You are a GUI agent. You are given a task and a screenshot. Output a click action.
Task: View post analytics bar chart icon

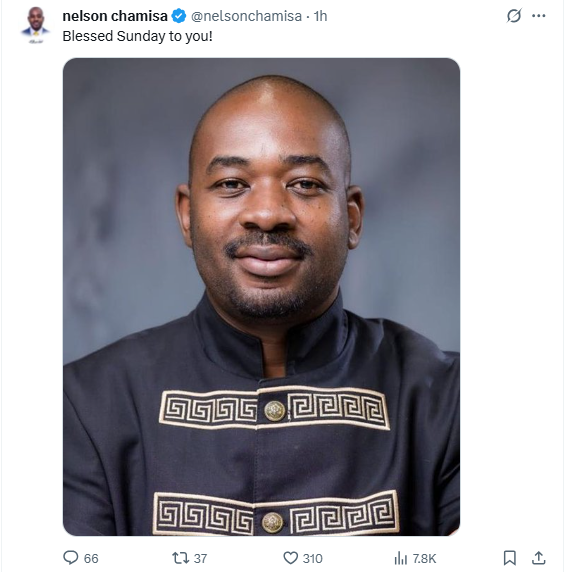(x=401, y=558)
